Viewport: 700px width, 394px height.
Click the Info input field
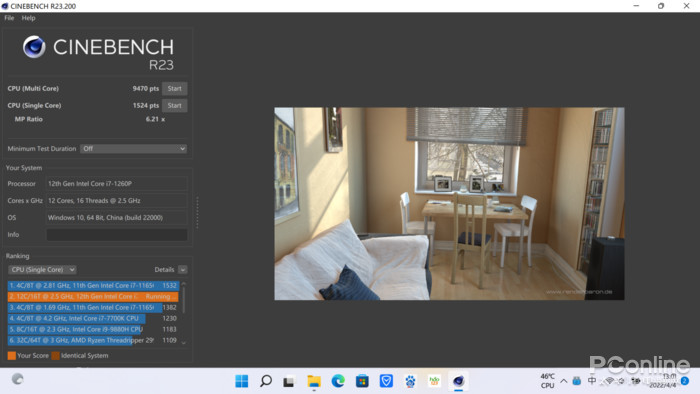[117, 235]
